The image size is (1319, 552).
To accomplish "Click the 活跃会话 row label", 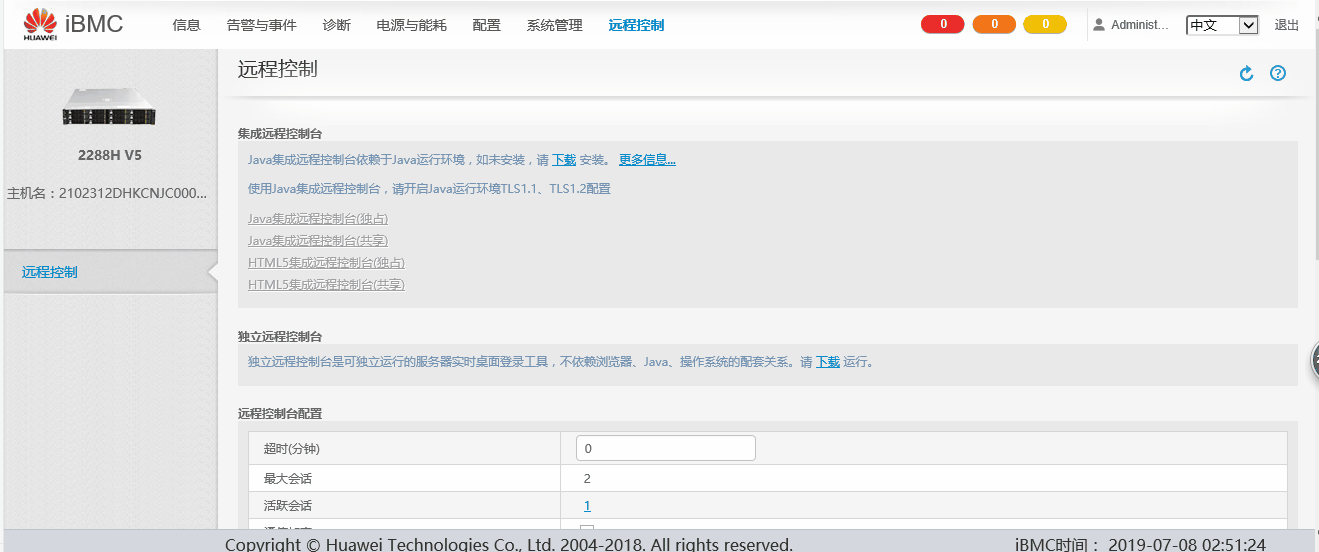I will pyautogui.click(x=288, y=506).
